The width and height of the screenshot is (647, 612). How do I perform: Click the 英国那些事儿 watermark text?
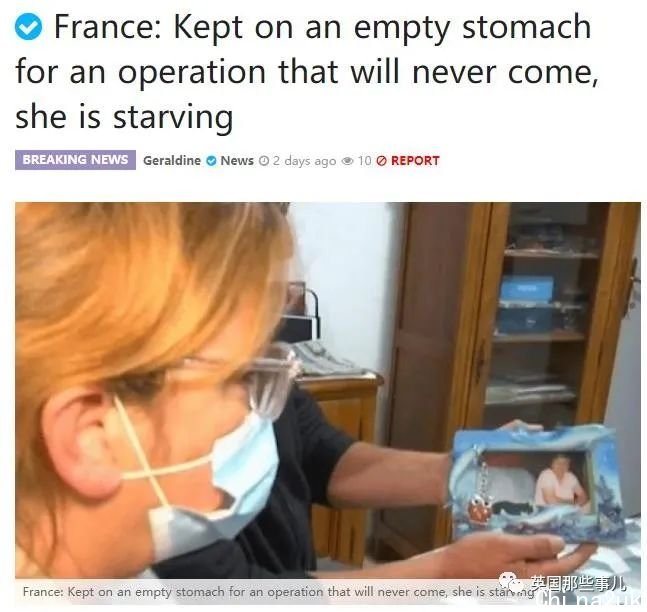[x=578, y=584]
